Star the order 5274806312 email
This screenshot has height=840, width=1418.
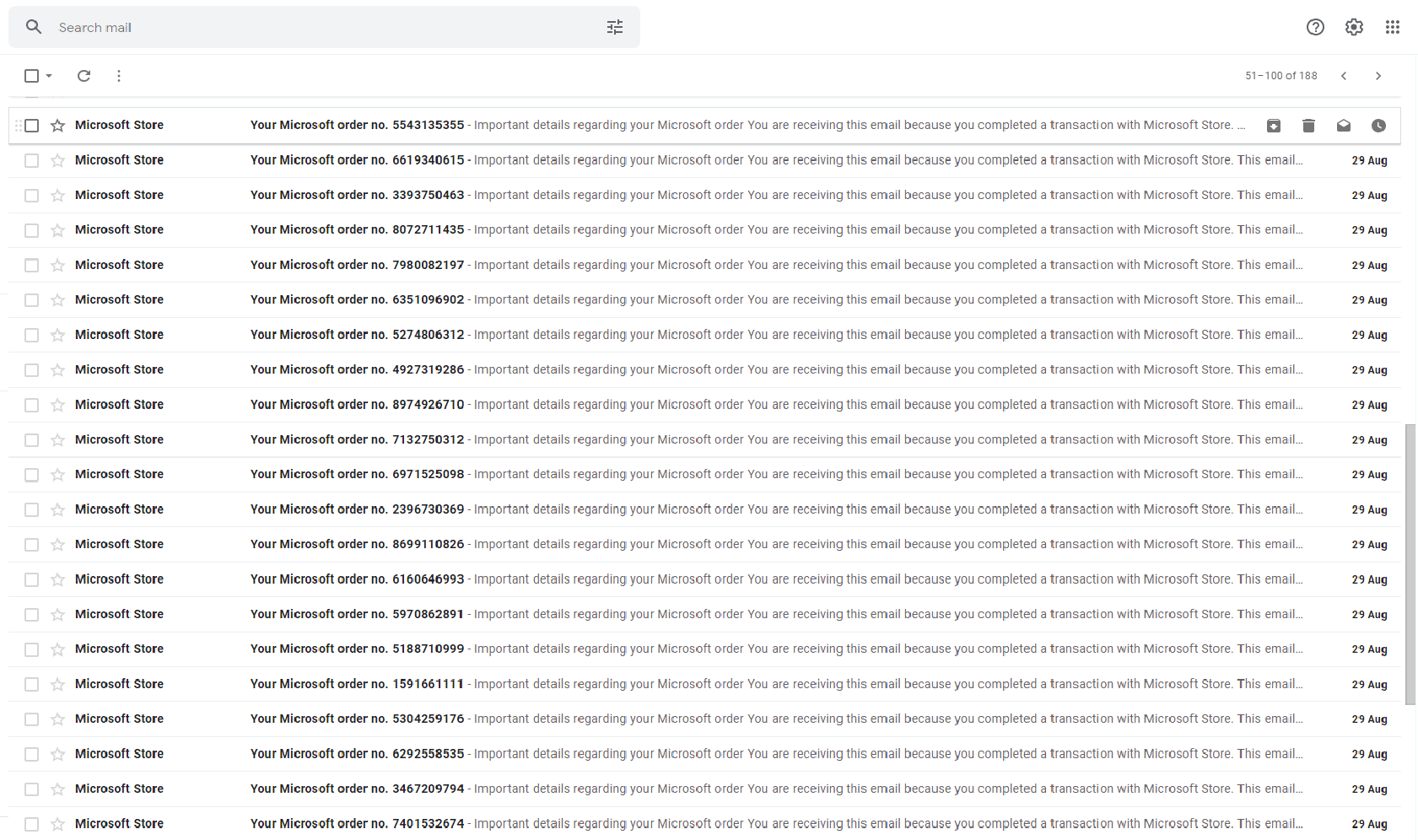coord(57,336)
